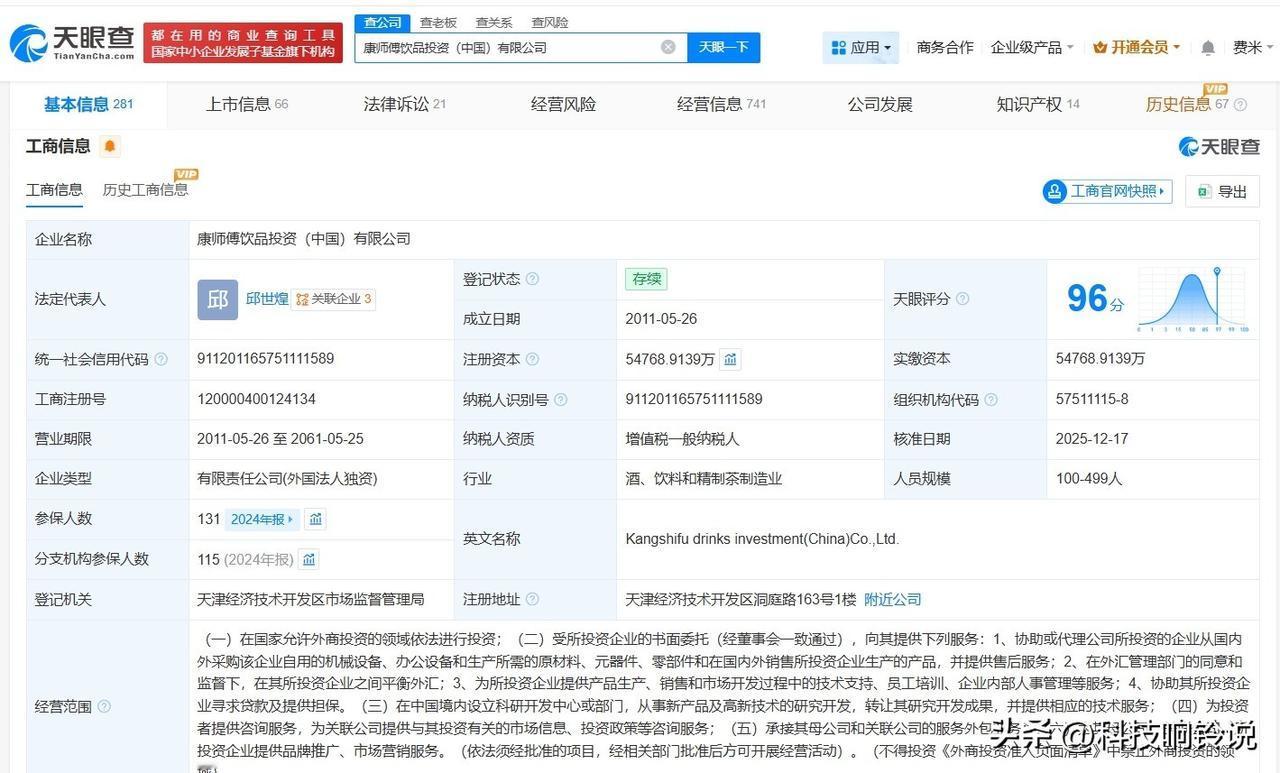Open the VIP 历史信息 tab
This screenshot has height=773, width=1280.
[1187, 104]
